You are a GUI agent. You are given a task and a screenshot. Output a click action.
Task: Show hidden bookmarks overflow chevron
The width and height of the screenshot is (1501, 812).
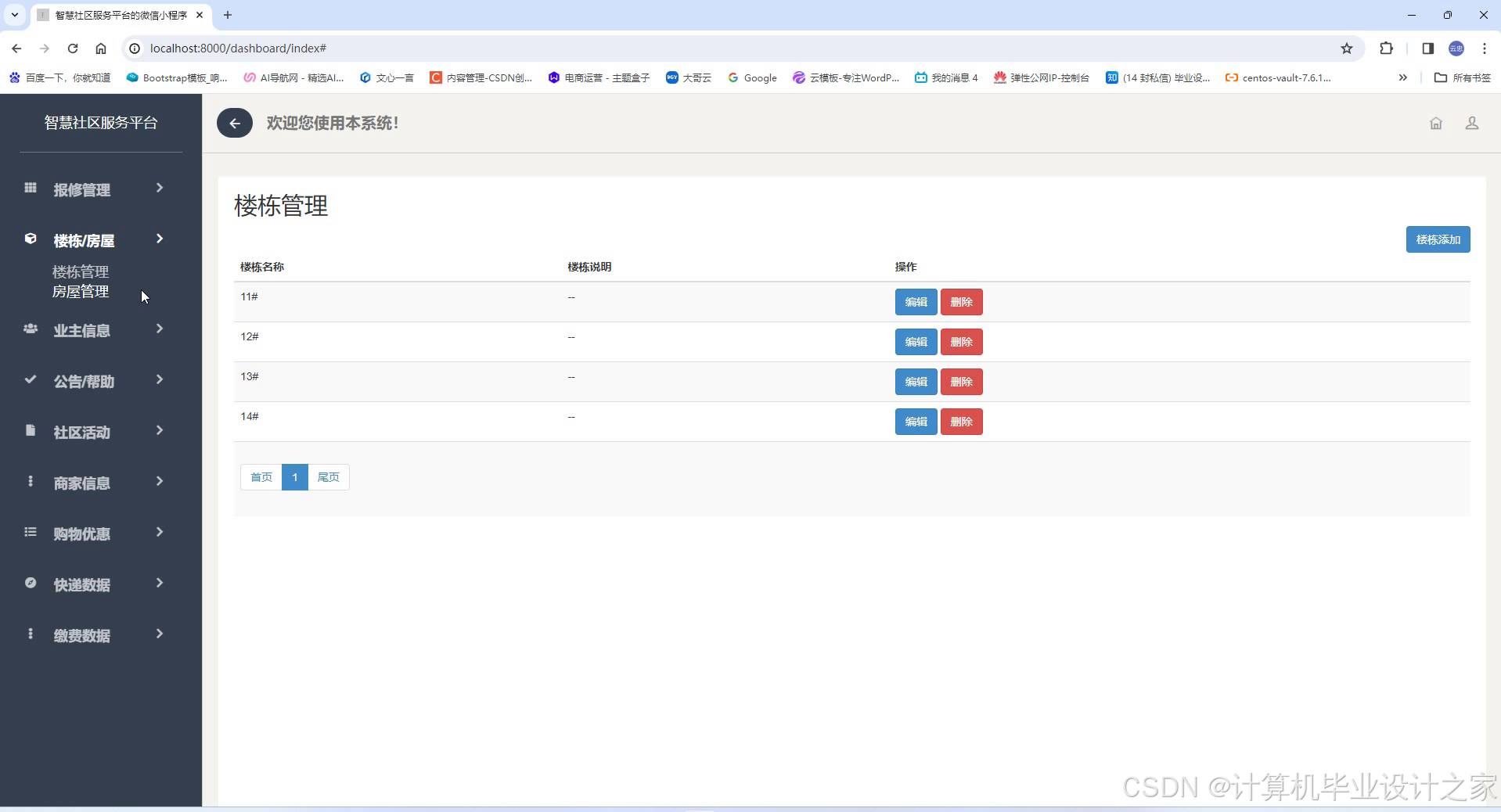pyautogui.click(x=1403, y=77)
